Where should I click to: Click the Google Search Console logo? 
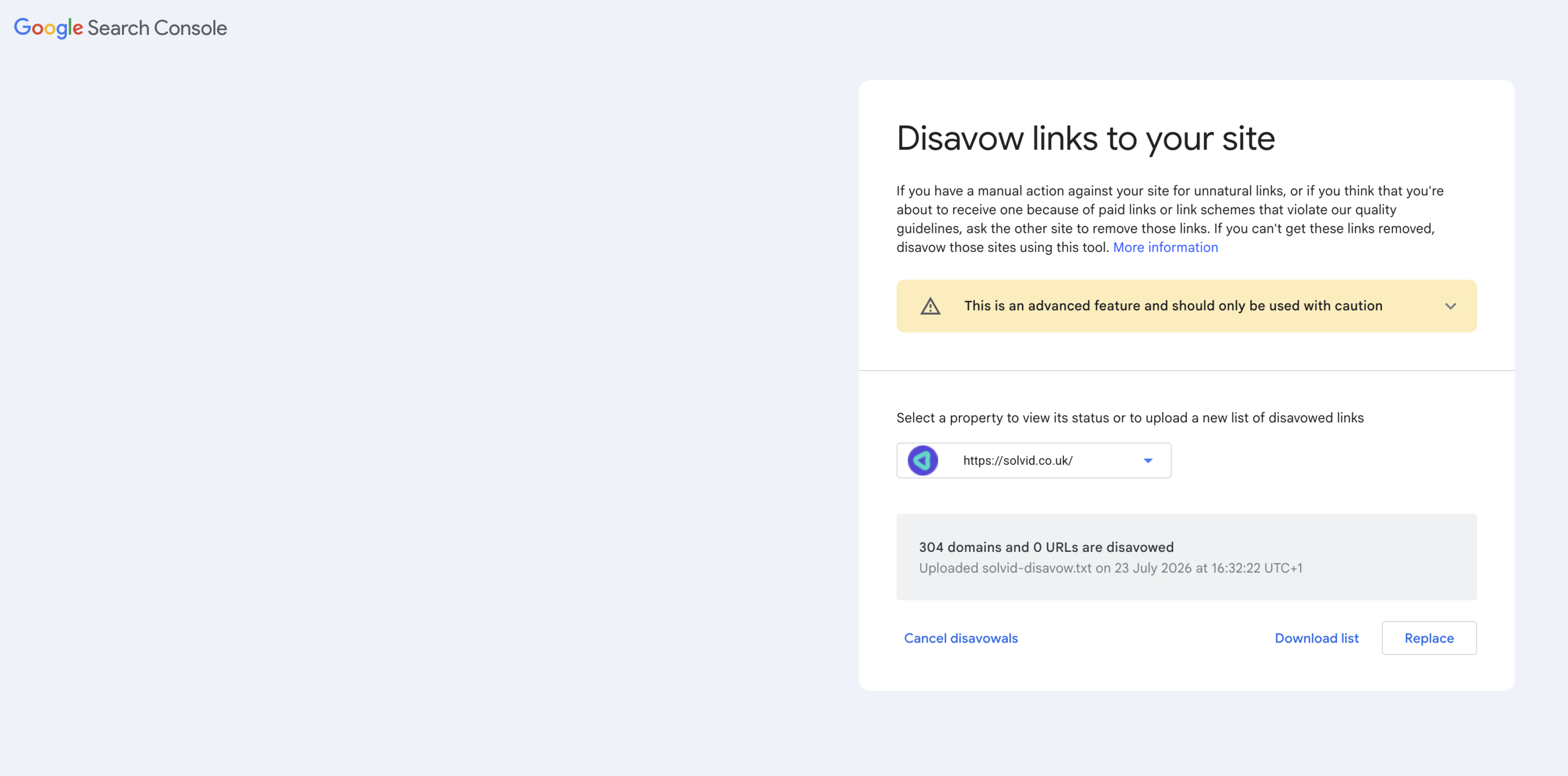[120, 28]
